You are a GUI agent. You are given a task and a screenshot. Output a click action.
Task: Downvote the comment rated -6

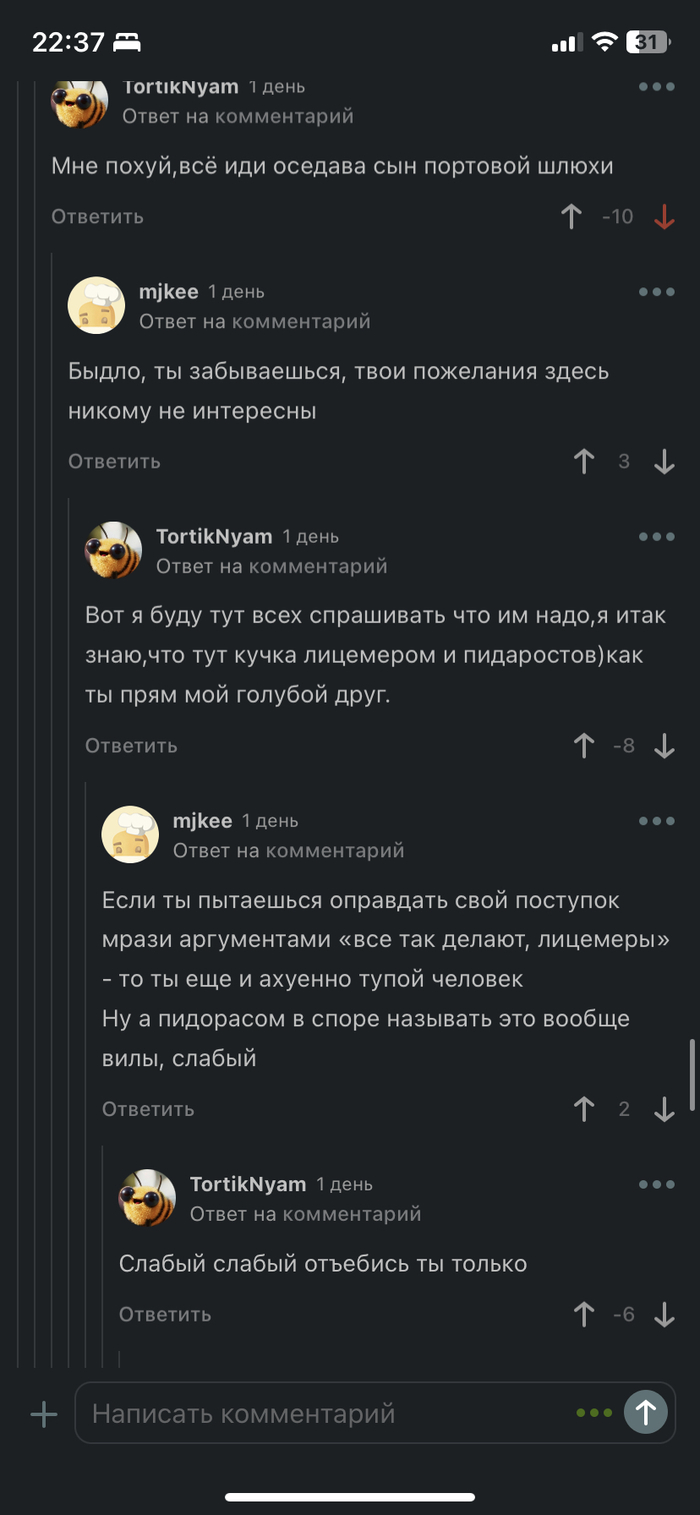coord(664,1314)
